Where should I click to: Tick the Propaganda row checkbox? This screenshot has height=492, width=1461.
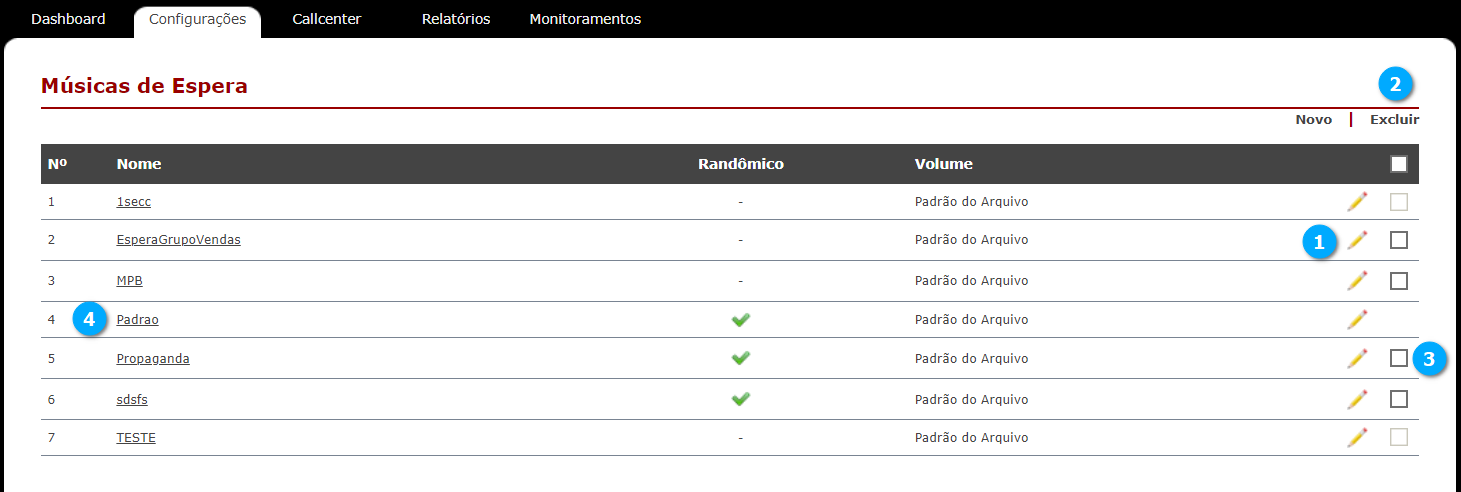point(1399,358)
